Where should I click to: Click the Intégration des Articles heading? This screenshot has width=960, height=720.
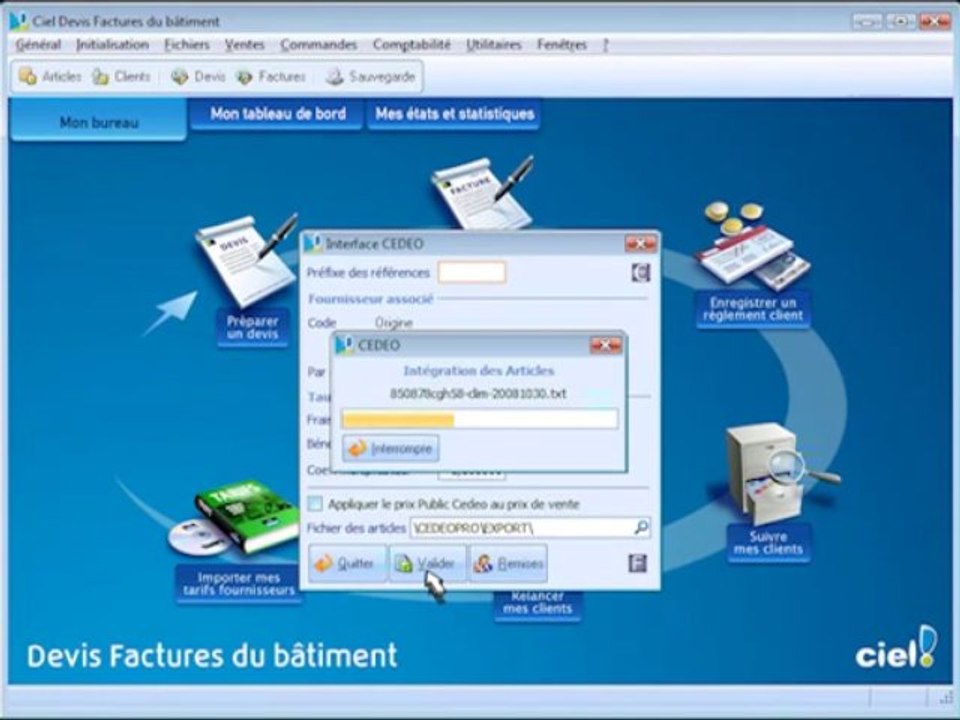click(479, 370)
